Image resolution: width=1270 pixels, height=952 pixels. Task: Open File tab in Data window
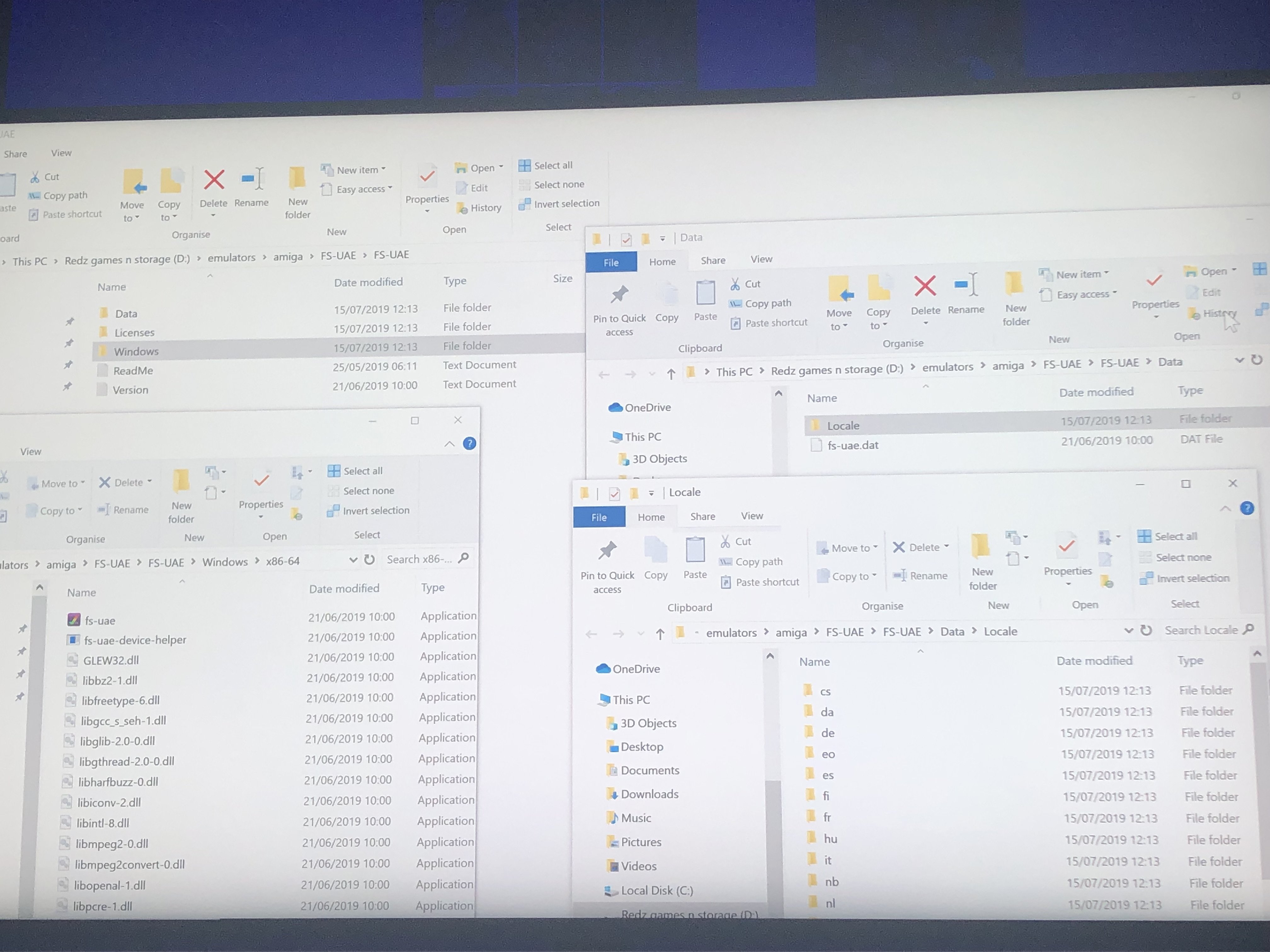click(611, 262)
